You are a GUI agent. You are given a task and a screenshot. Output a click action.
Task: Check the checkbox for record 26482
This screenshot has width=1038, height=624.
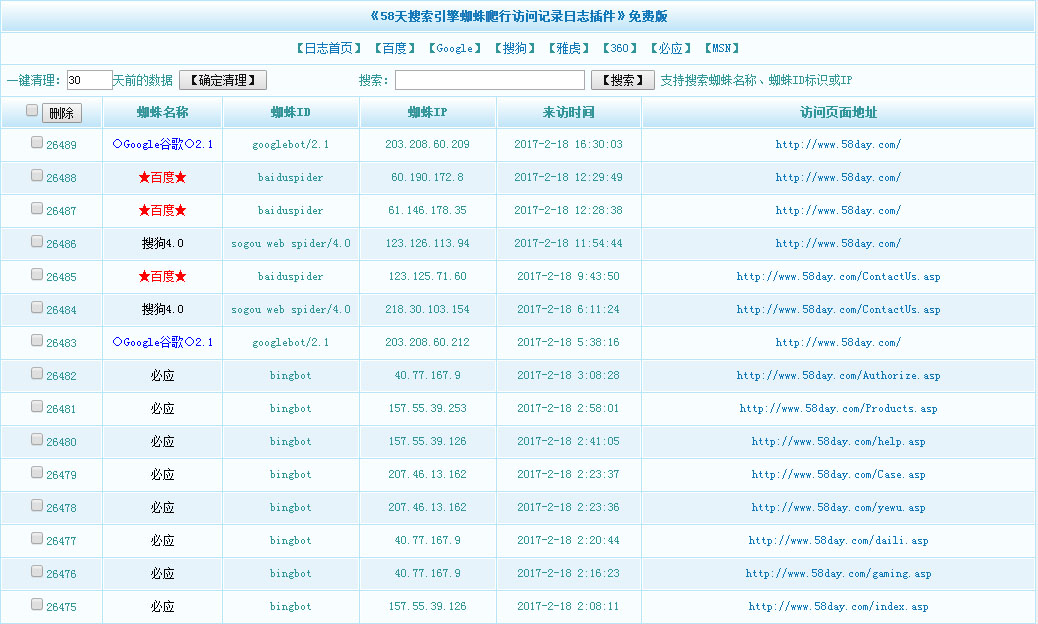point(37,373)
